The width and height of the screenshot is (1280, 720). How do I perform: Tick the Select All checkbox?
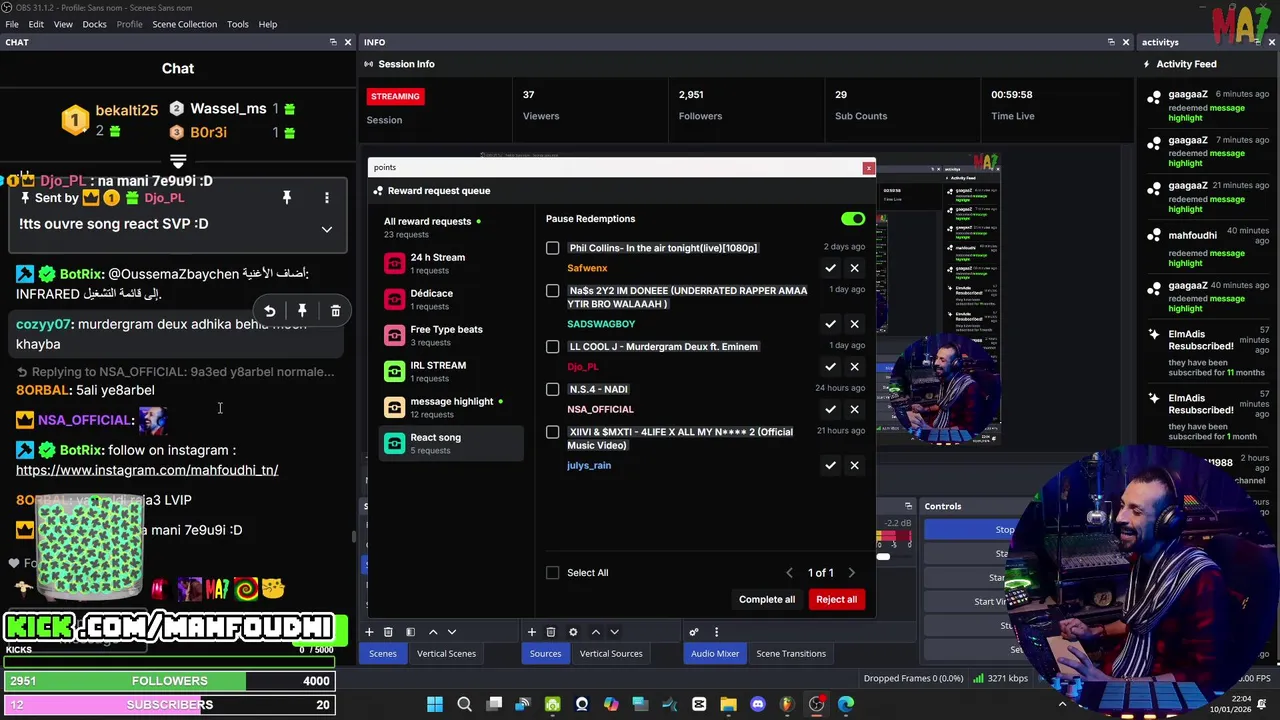click(553, 573)
